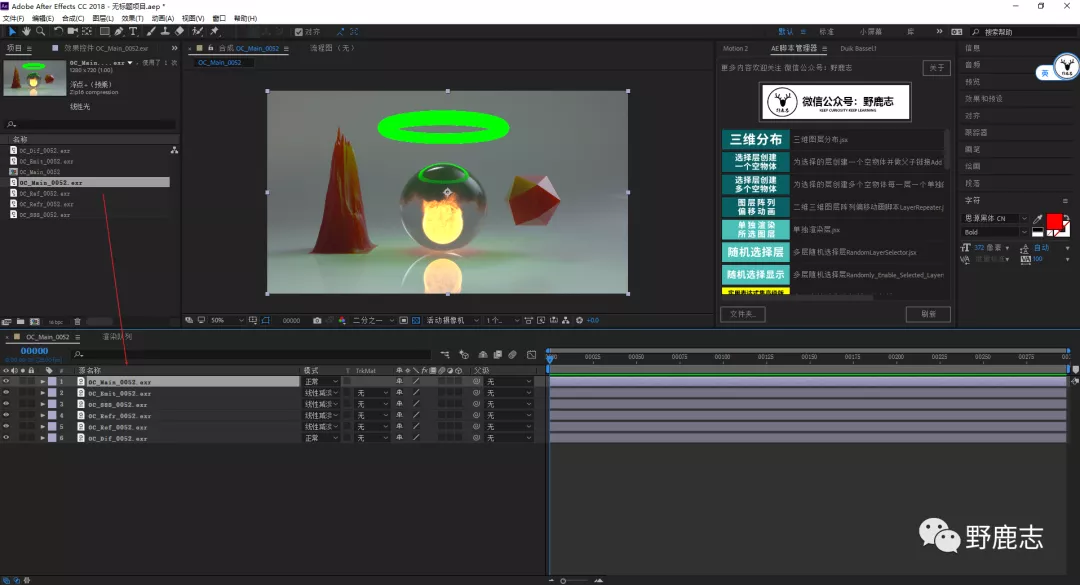1080x585 pixels.
Task: Pick the Pen tool
Action: [x=118, y=32]
